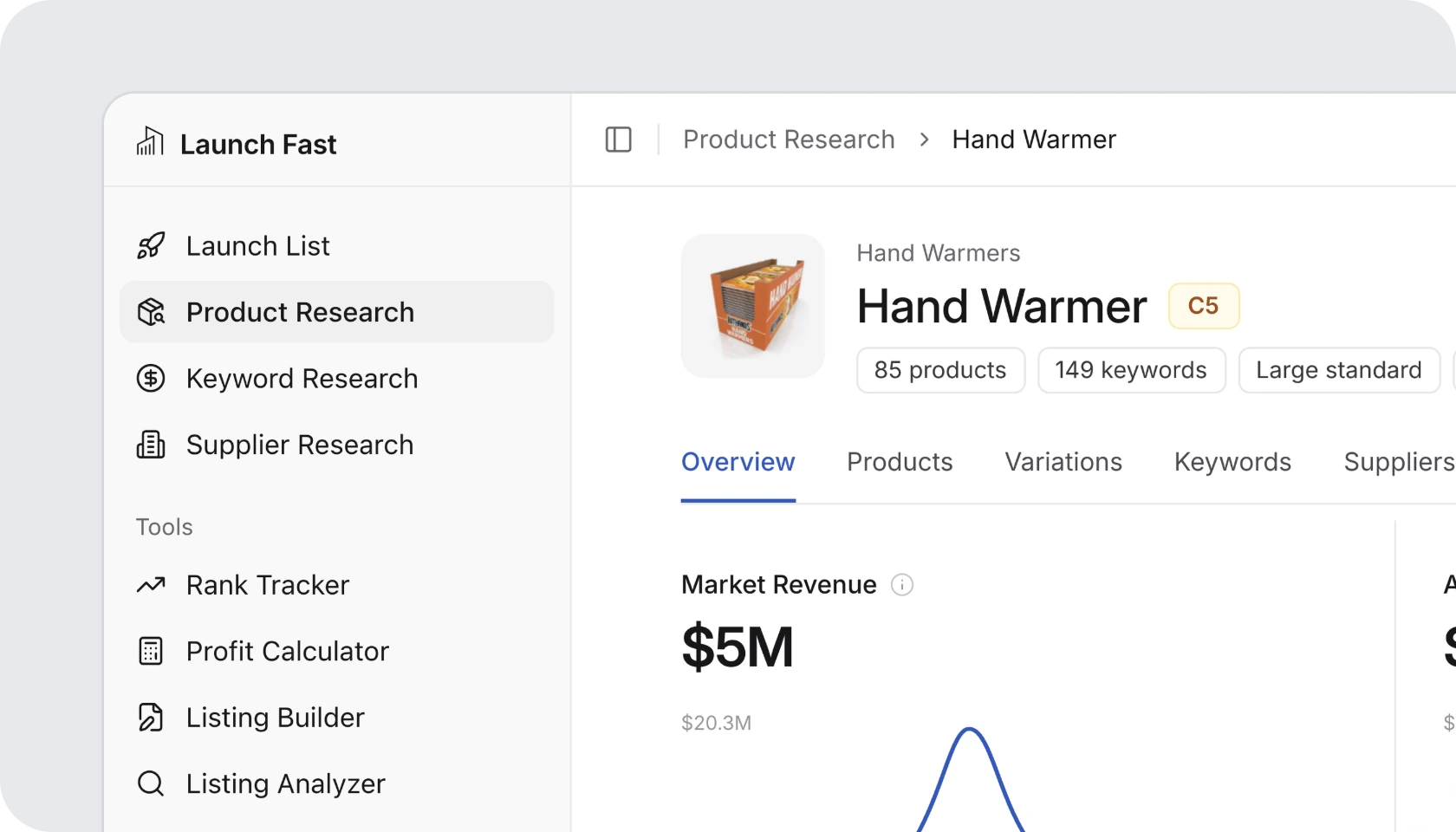The image size is (1456, 832).
Task: Click the trending-arrow icon beside Rank Tracker
Action: pyautogui.click(x=151, y=585)
